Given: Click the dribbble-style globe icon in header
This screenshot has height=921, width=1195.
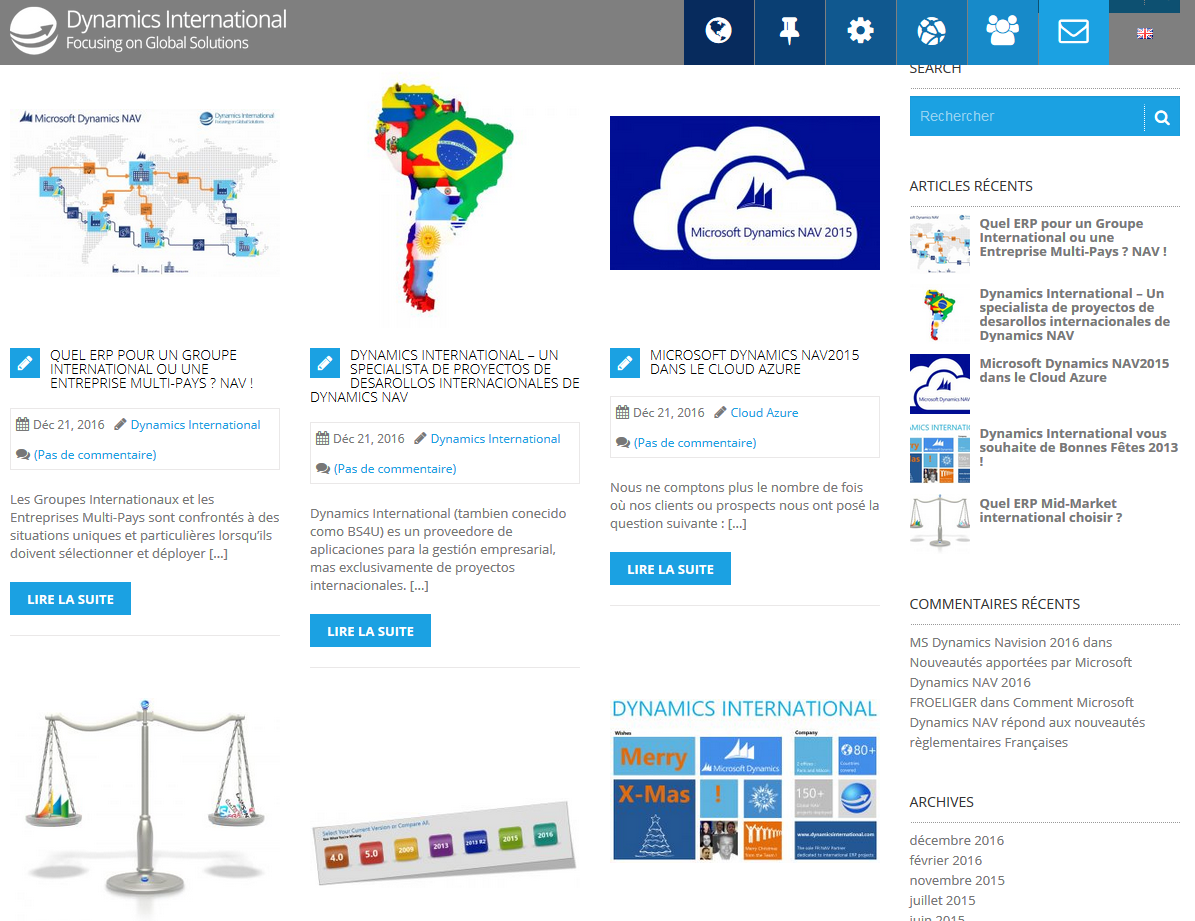Looking at the screenshot, I should [931, 32].
